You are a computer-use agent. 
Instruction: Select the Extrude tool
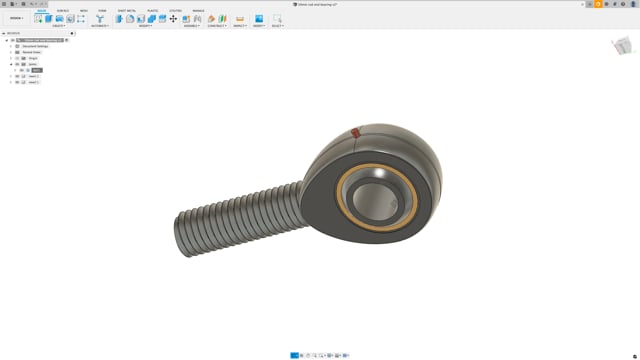(49, 19)
